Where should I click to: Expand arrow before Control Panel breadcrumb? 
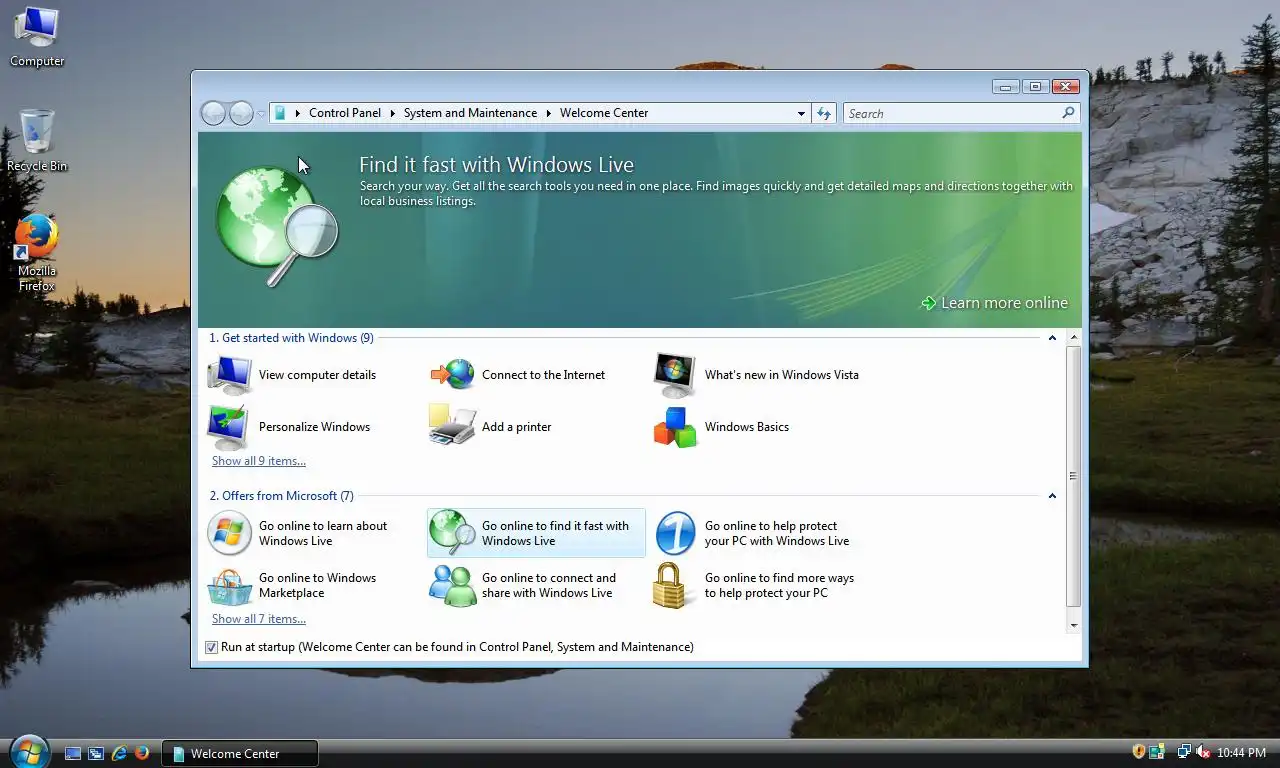point(297,113)
